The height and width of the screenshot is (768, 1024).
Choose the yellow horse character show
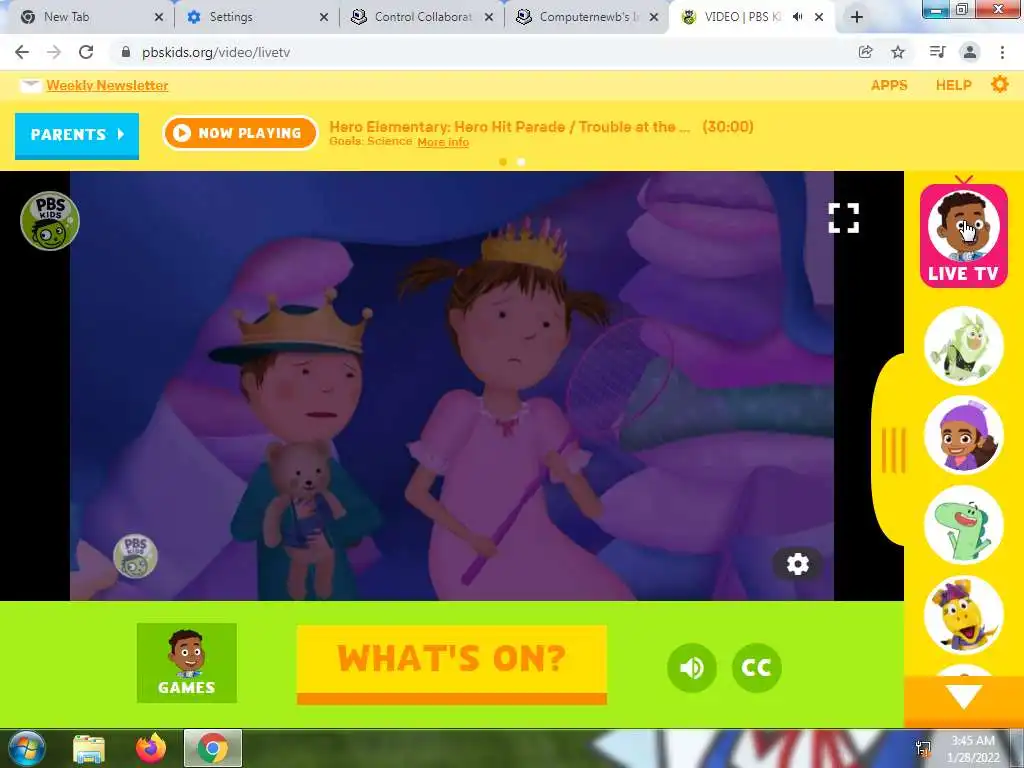tap(963, 615)
